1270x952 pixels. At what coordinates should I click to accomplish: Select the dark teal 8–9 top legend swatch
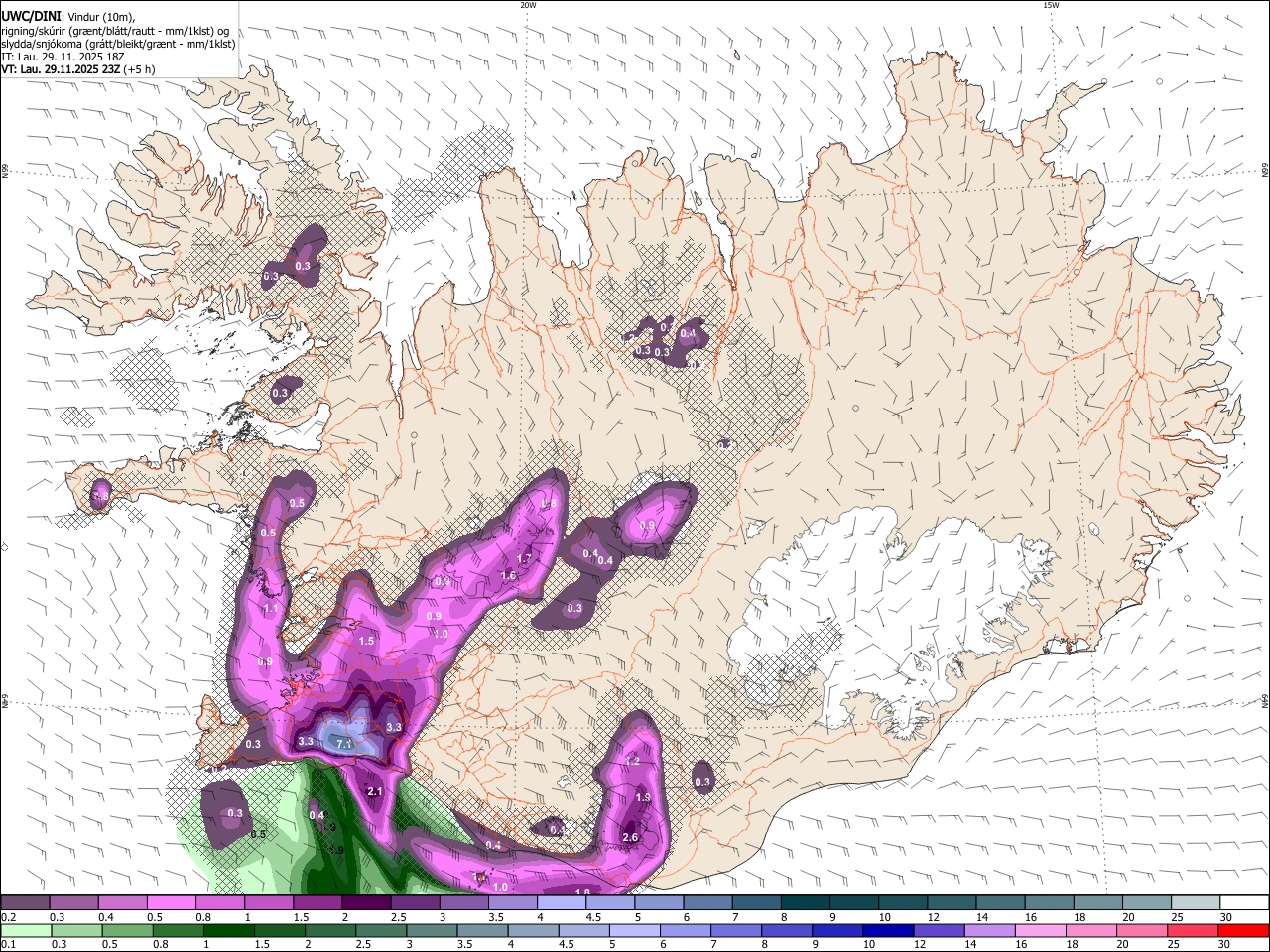[x=803, y=902]
